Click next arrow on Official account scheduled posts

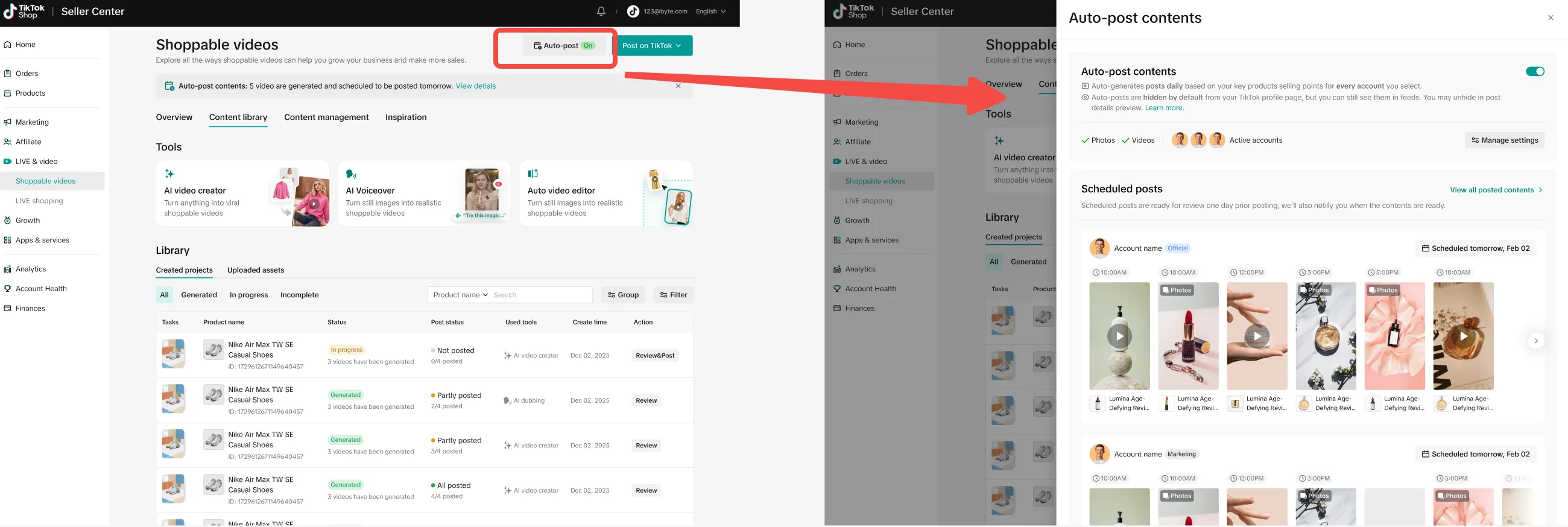1536,341
